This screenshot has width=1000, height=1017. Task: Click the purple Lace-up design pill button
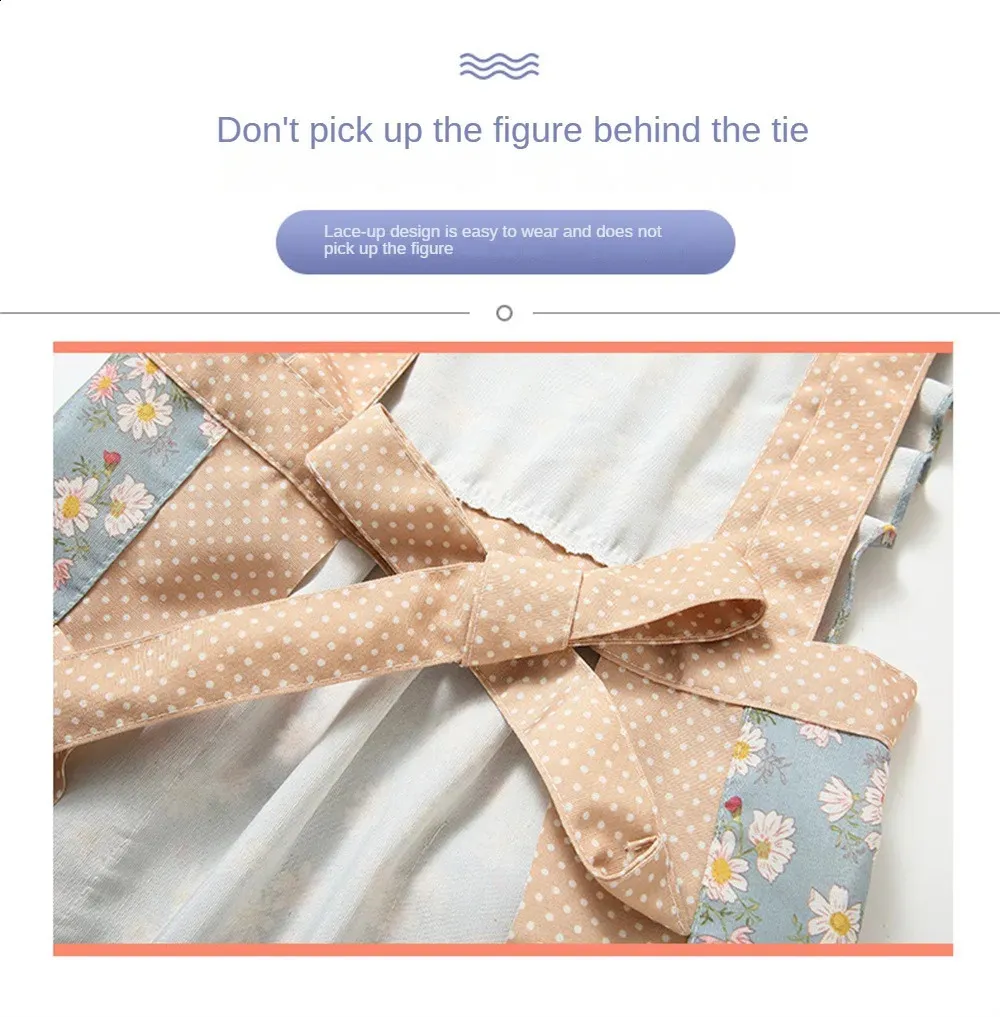pyautogui.click(x=505, y=242)
